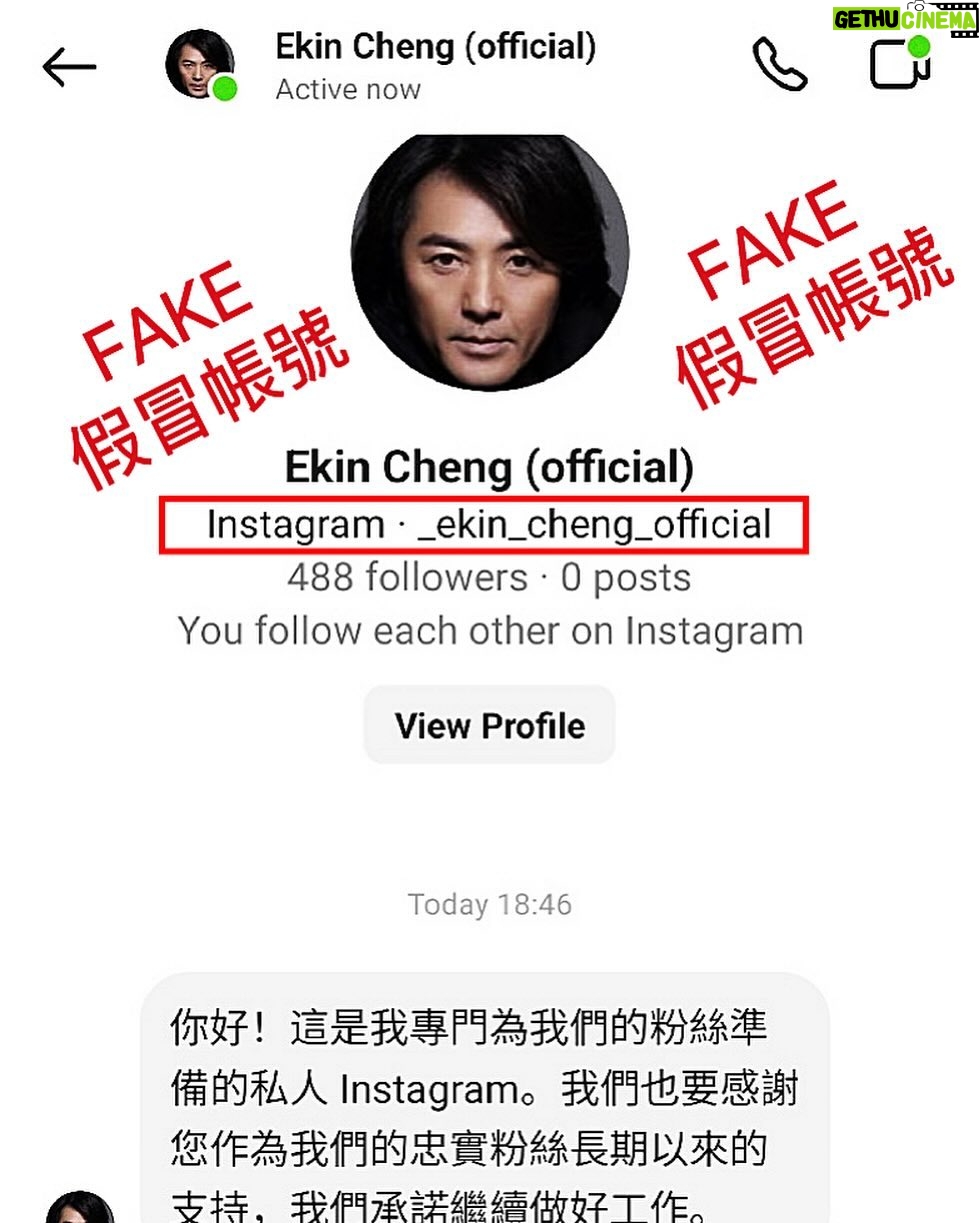Start a voice call with phone icon
Screen dimensions: 979x1223
(779, 64)
